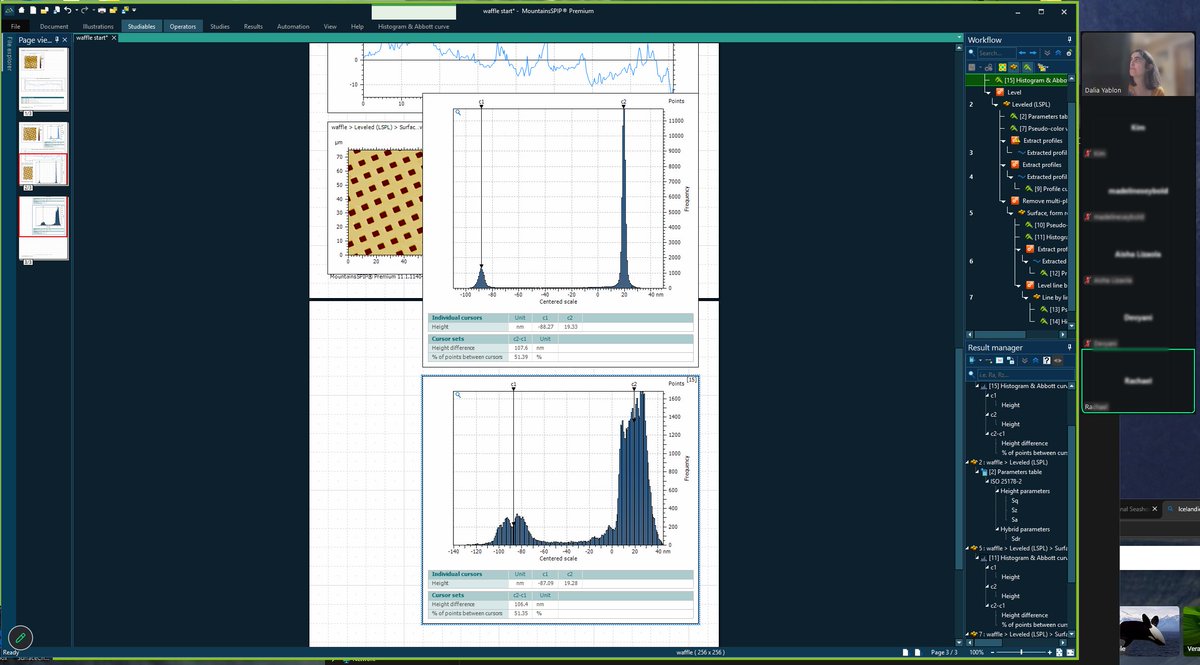
Task: Collapse all Workflow steps with chevron up
Action: tap(1057, 53)
